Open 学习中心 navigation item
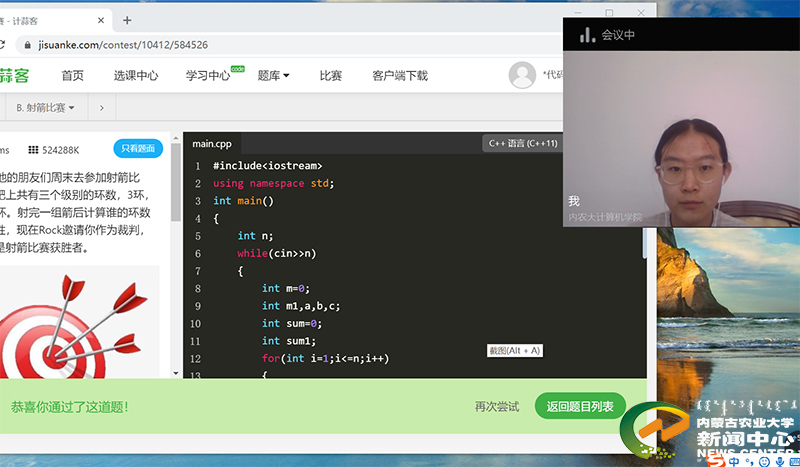 coord(208,76)
